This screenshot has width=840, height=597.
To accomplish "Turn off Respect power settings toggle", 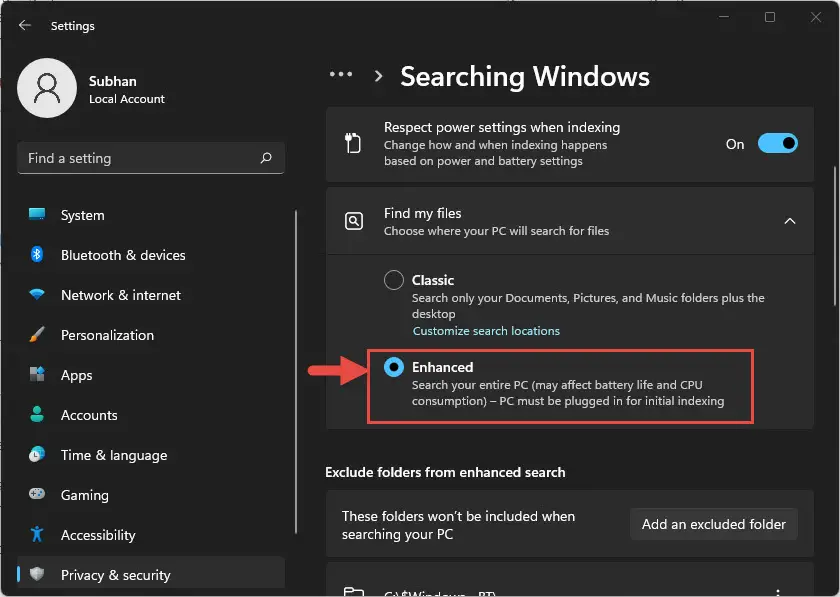I will 777,143.
